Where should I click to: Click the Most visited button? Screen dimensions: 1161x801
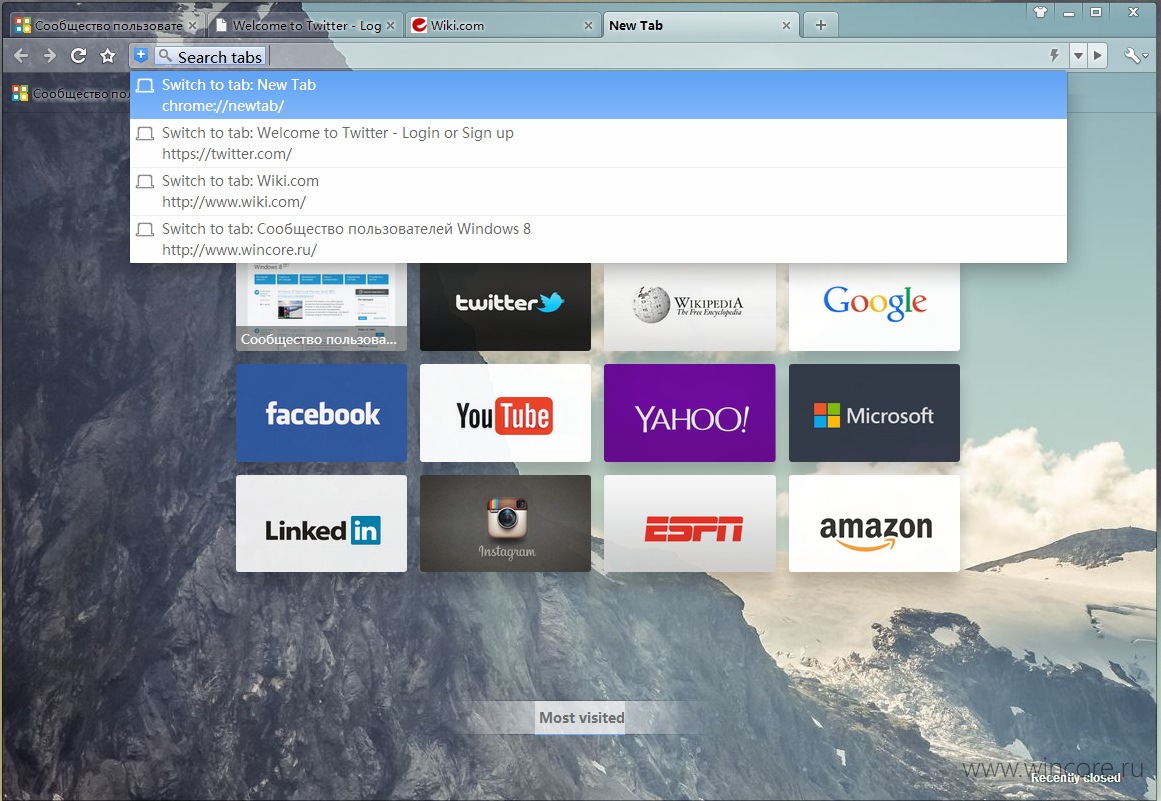581,717
